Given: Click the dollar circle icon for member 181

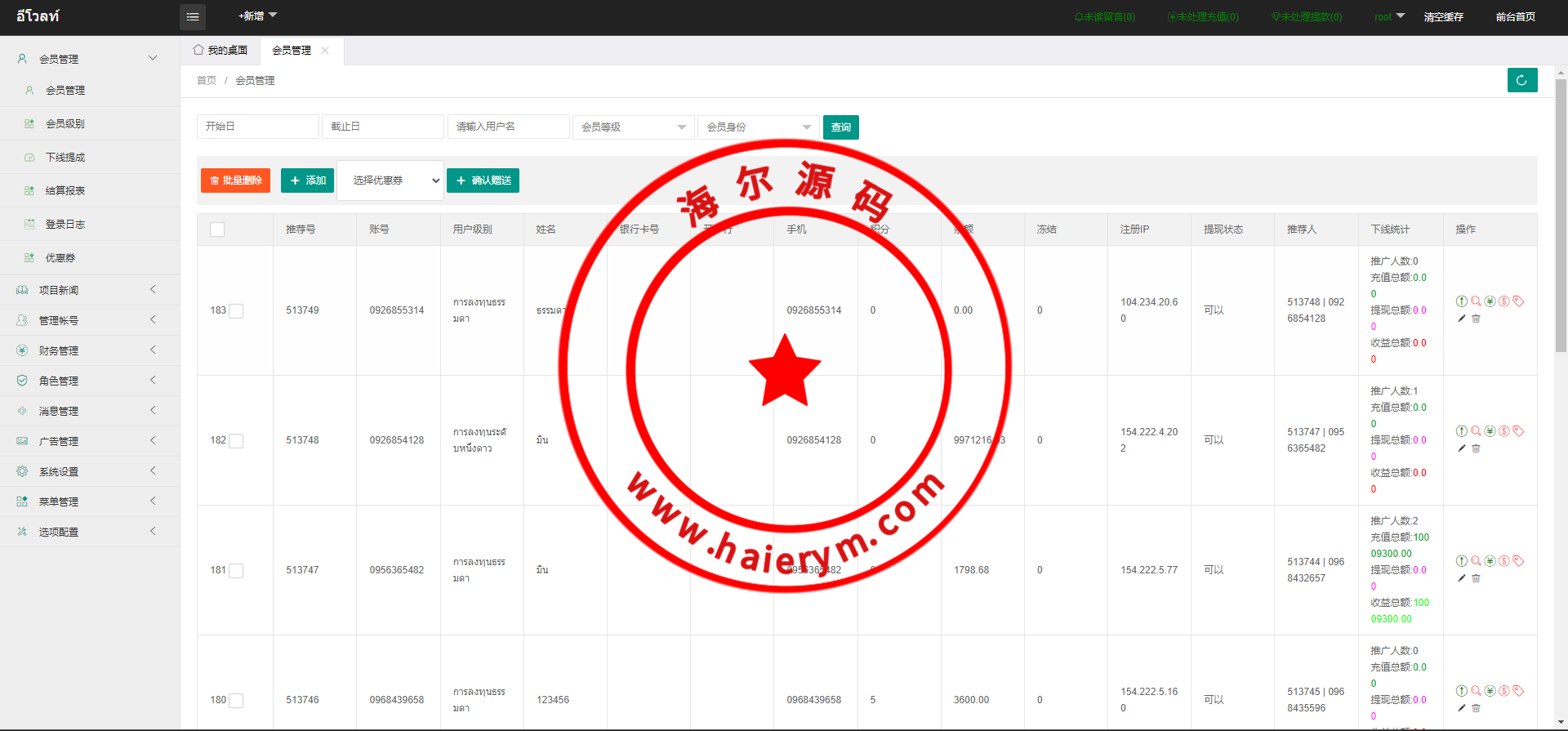Looking at the screenshot, I should pos(1504,561).
